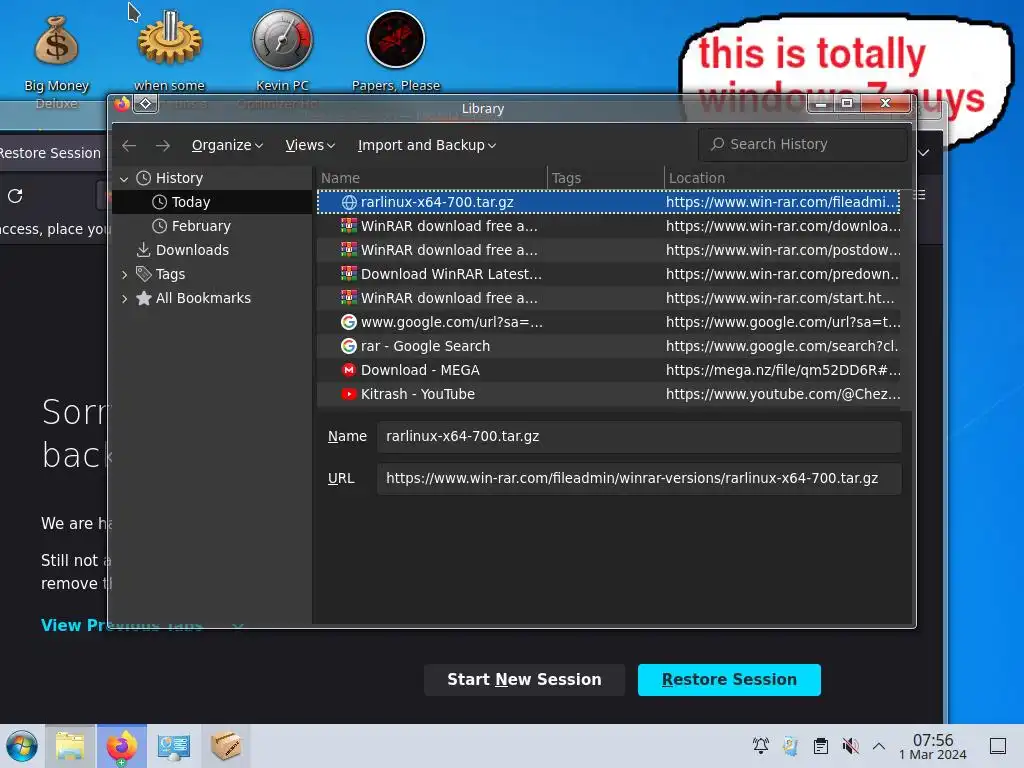Screen dimensions: 1024x768
Task: Select history row with win-rar.com/start.ht... location
Action: (x=609, y=298)
